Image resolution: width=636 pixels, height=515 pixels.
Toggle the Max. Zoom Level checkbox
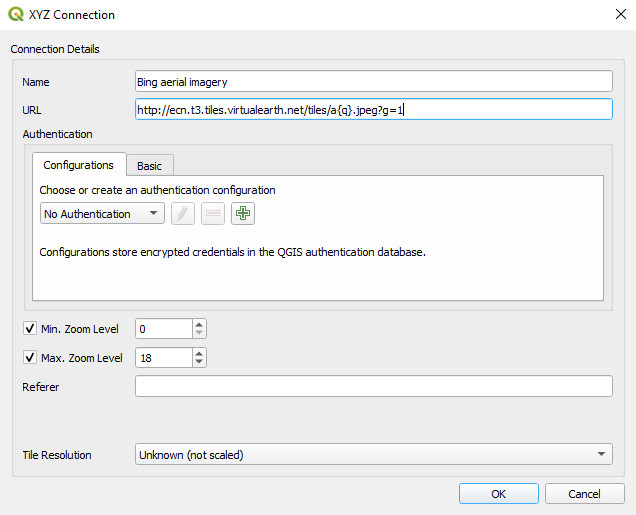[x=30, y=357]
